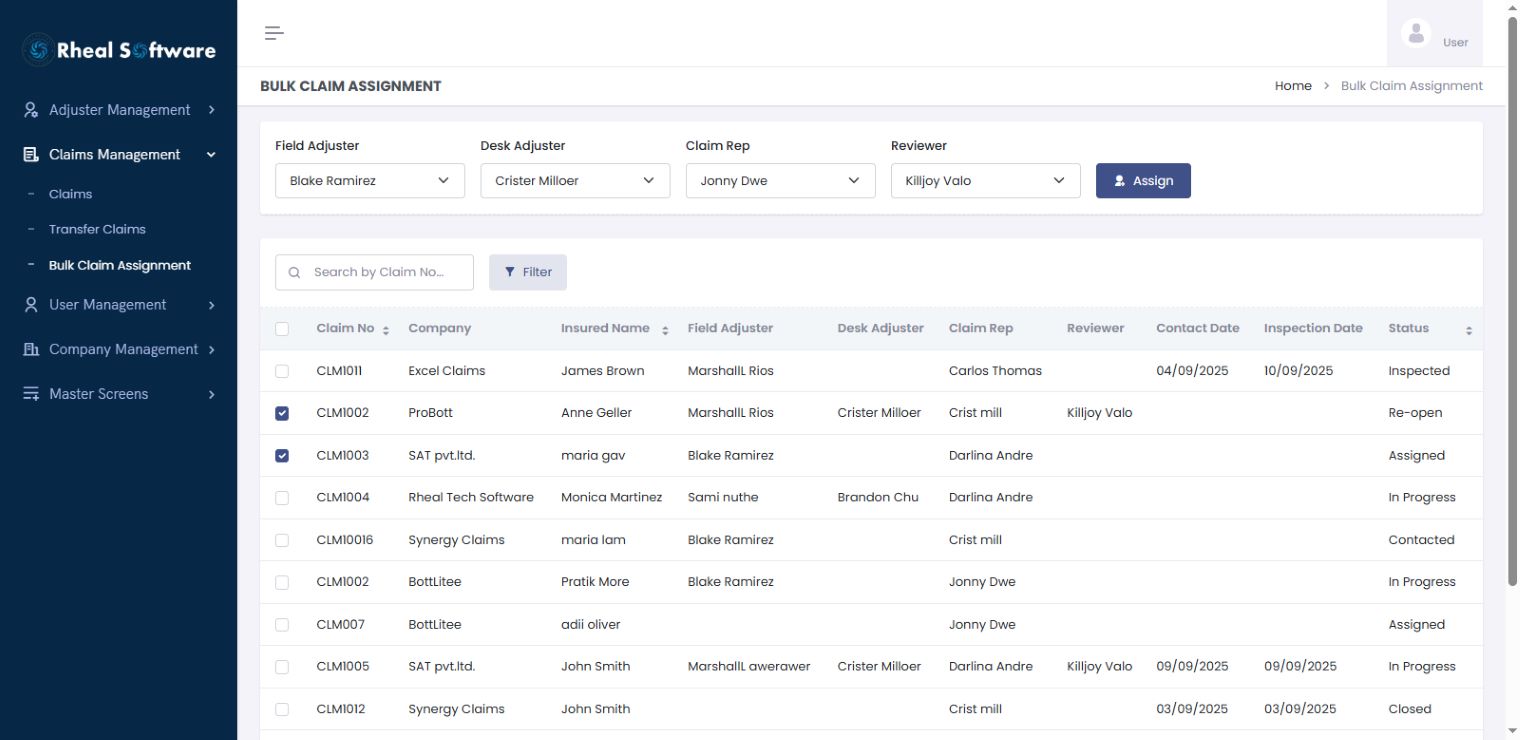Click the Adjuster Management sidebar icon
The image size is (1520, 740).
(31, 110)
